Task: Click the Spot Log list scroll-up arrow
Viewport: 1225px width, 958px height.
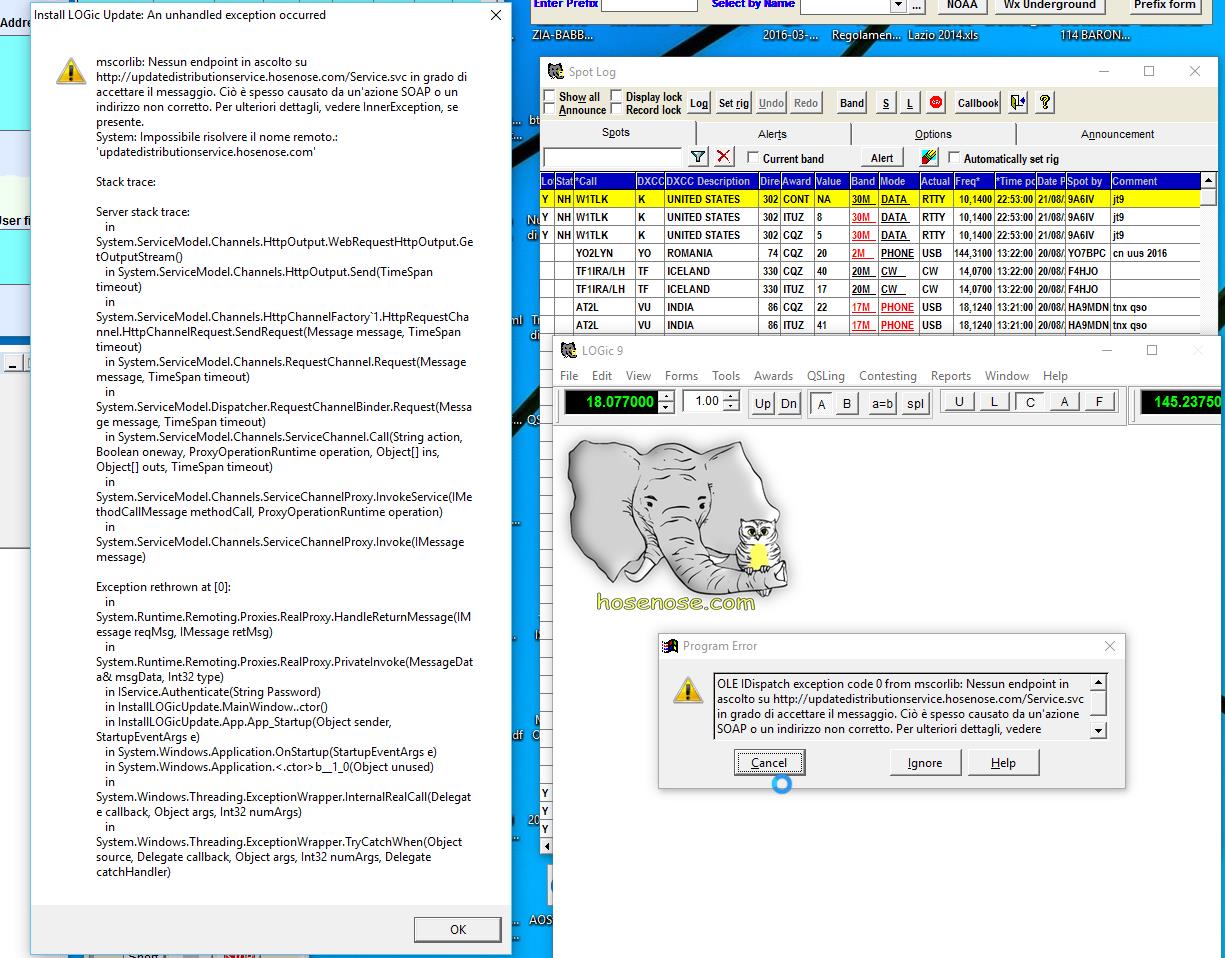Action: (1208, 181)
